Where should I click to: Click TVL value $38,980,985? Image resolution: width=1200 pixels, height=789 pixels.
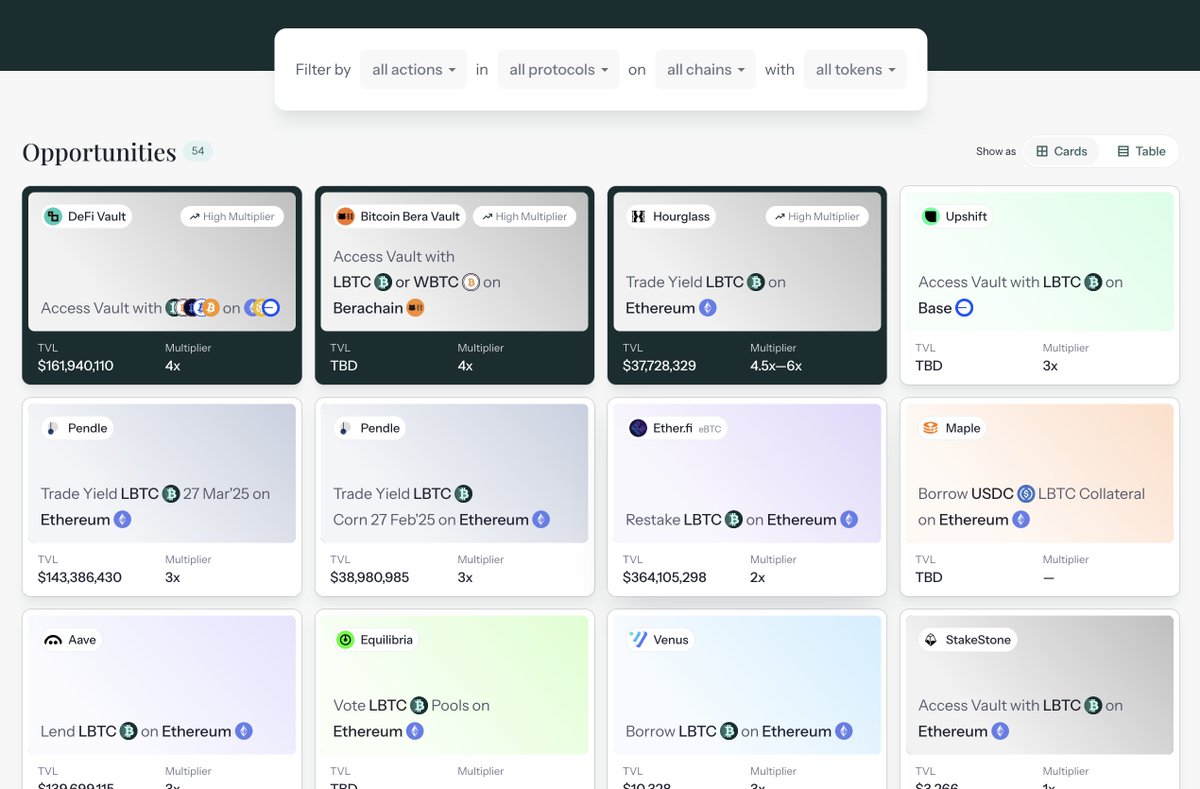(370, 578)
